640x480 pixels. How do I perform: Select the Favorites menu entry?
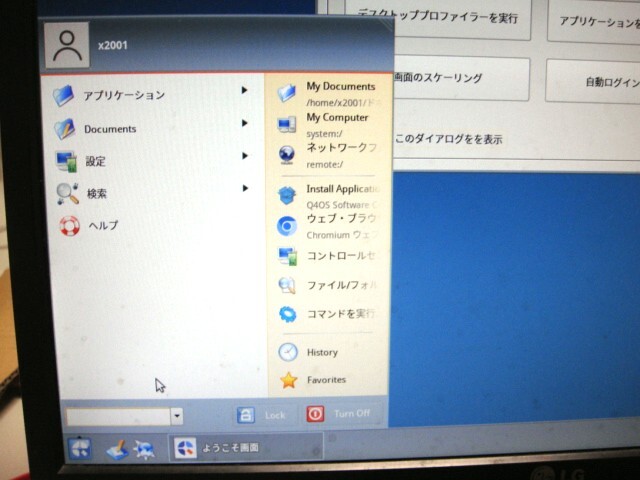coord(329,380)
